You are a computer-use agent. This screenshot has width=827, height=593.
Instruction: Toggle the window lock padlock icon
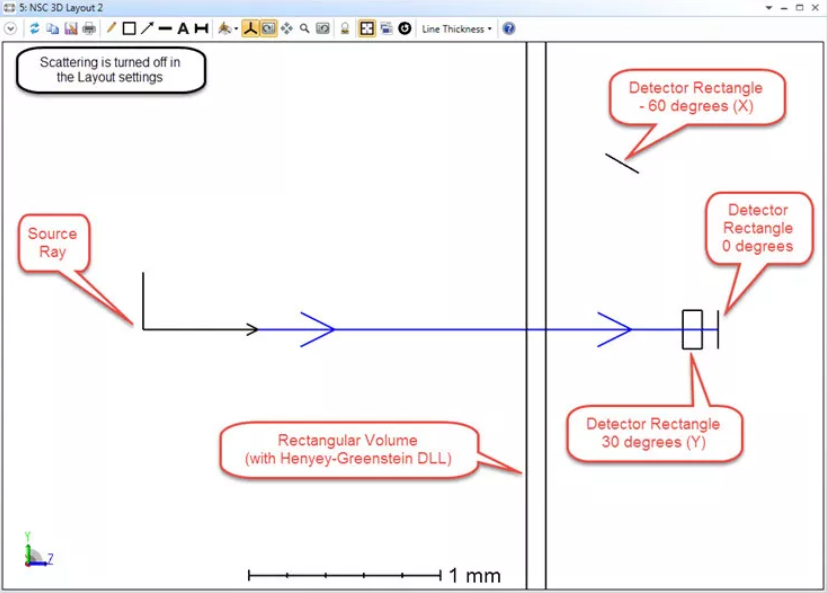pos(344,29)
